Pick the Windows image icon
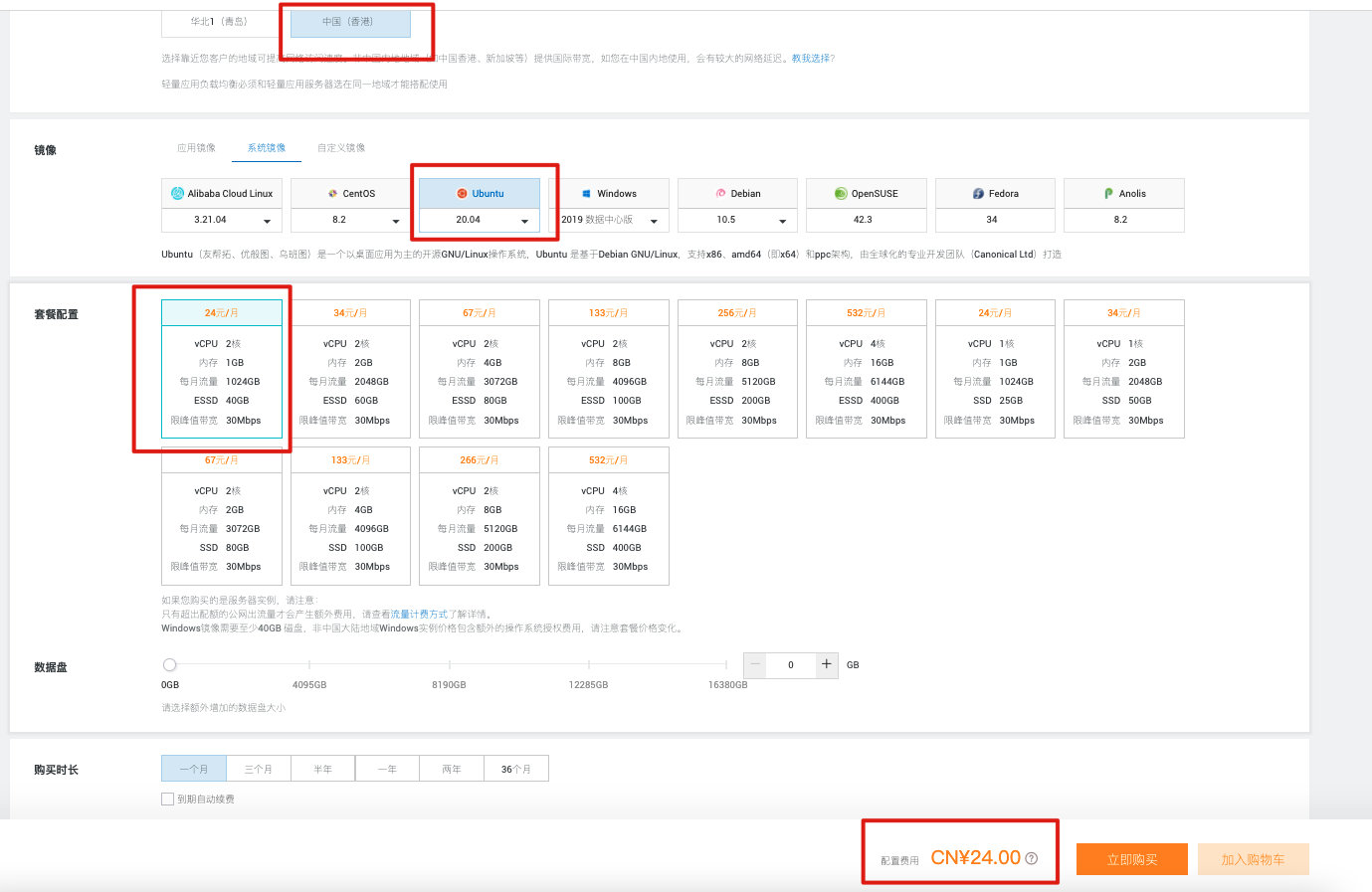The image size is (1372, 892). pyautogui.click(x=587, y=194)
